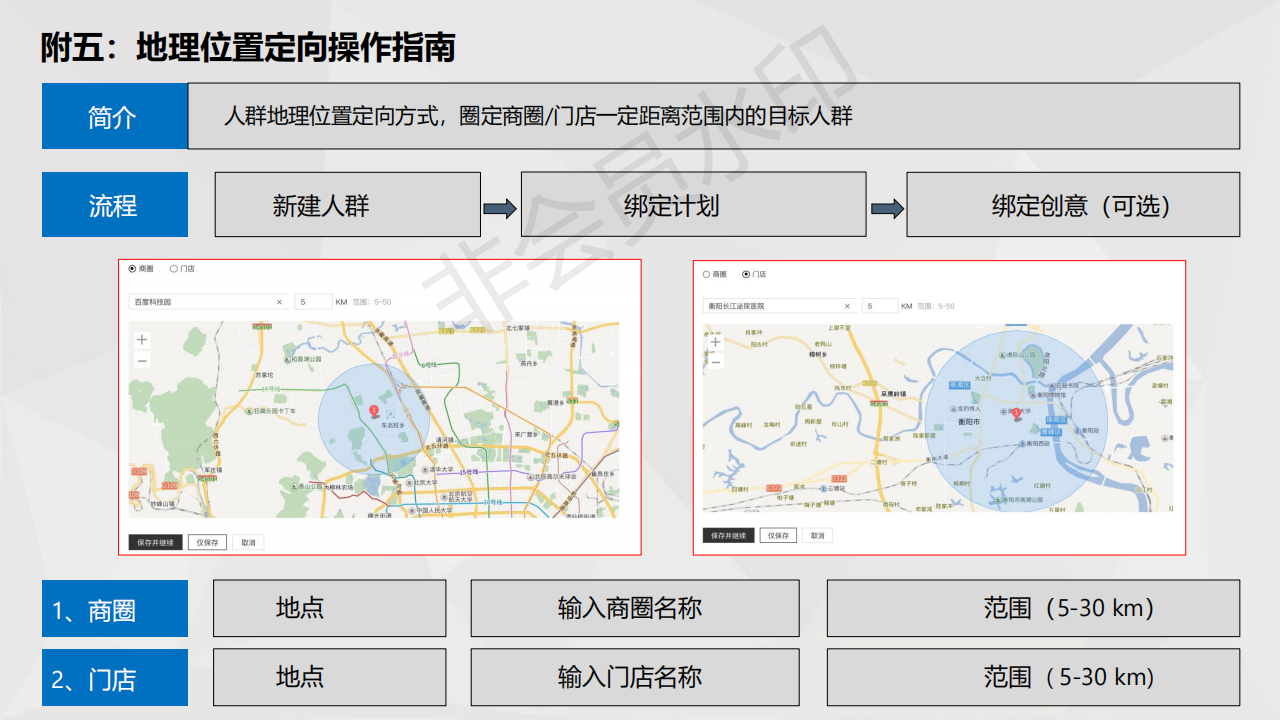
Task: Clear the 衡阳长江泌尿医院 search field
Action: [x=847, y=306]
